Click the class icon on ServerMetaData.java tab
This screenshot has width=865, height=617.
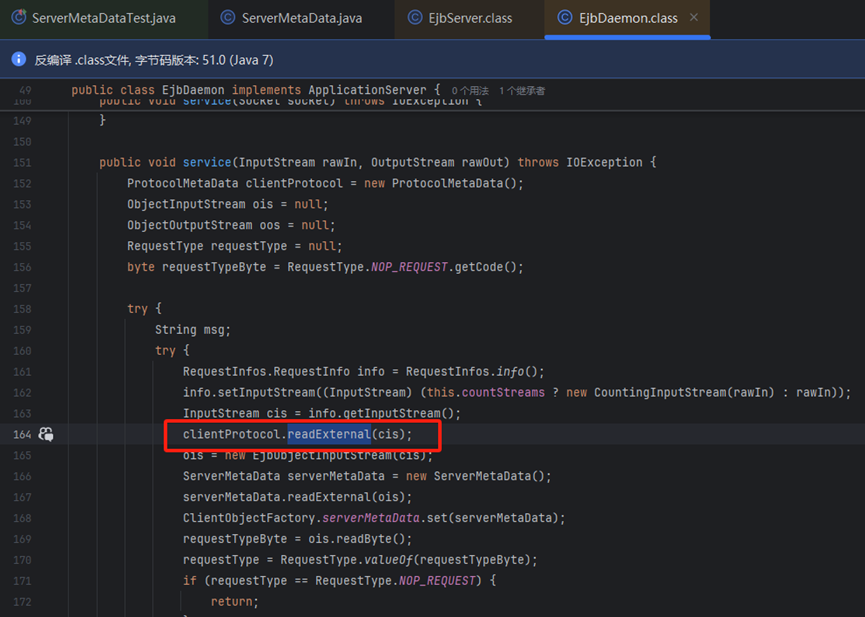(228, 18)
